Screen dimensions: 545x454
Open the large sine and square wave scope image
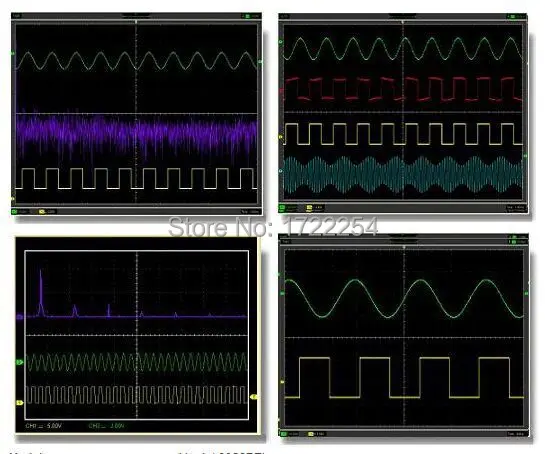click(404, 336)
